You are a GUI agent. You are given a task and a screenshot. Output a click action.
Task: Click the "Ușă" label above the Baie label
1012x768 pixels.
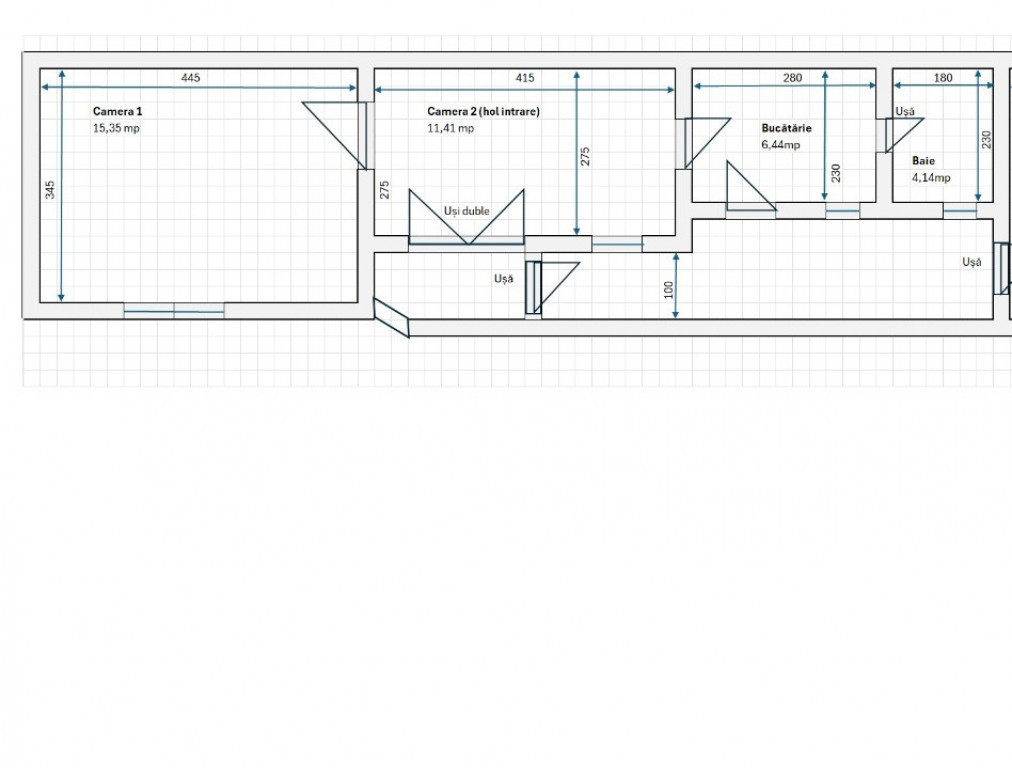[x=905, y=112]
